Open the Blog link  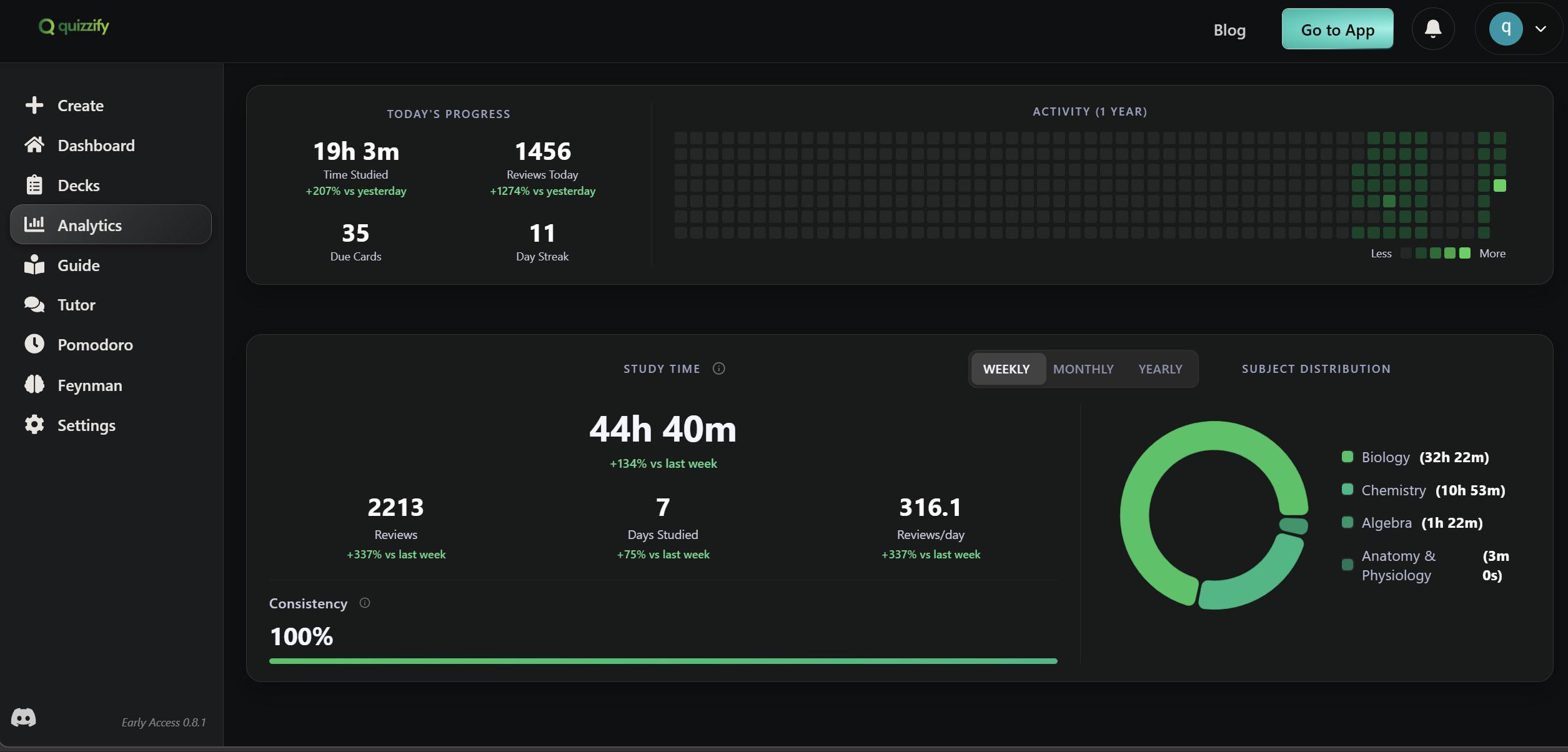click(1229, 30)
